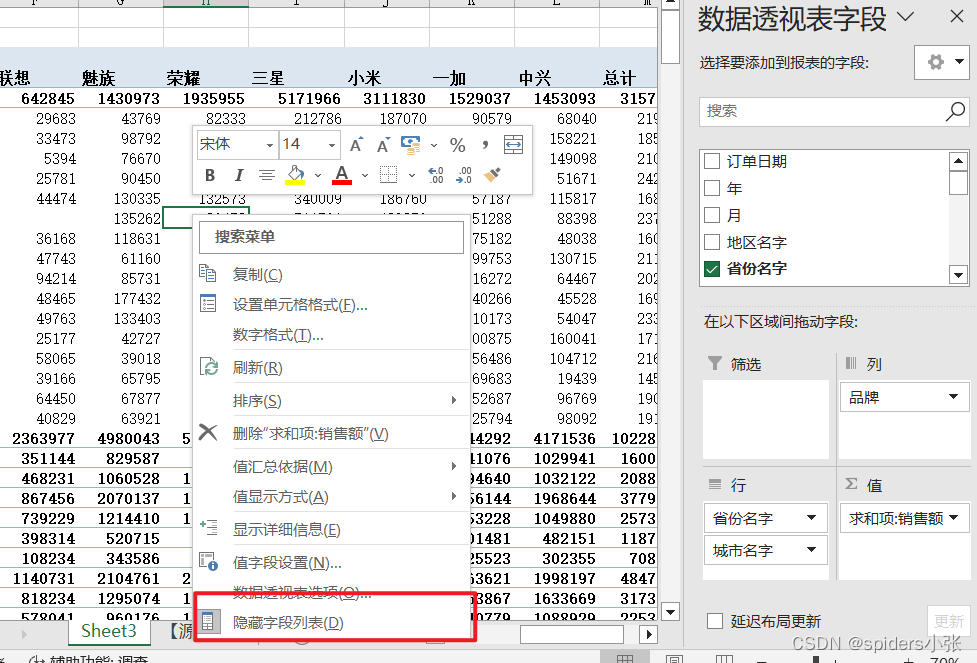Select 隐藏字段列表(D) menu item
The width and height of the screenshot is (977, 663).
coord(331,622)
